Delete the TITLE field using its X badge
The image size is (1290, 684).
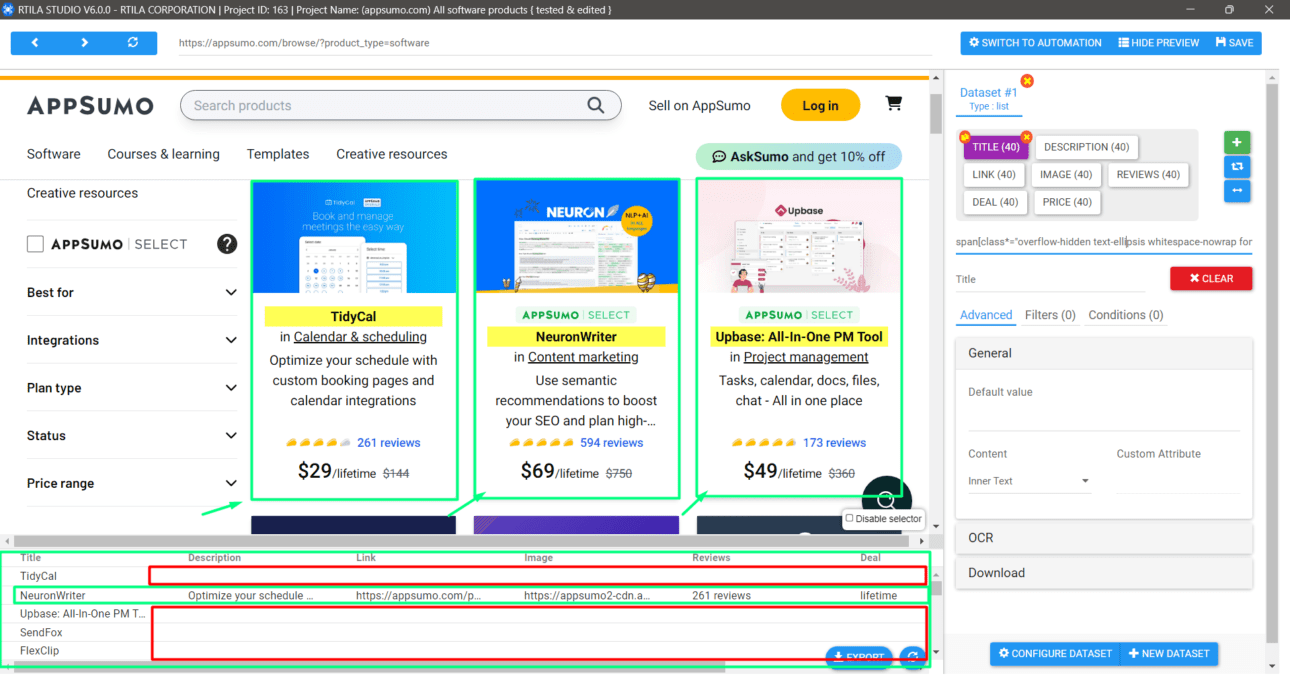click(x=1026, y=137)
